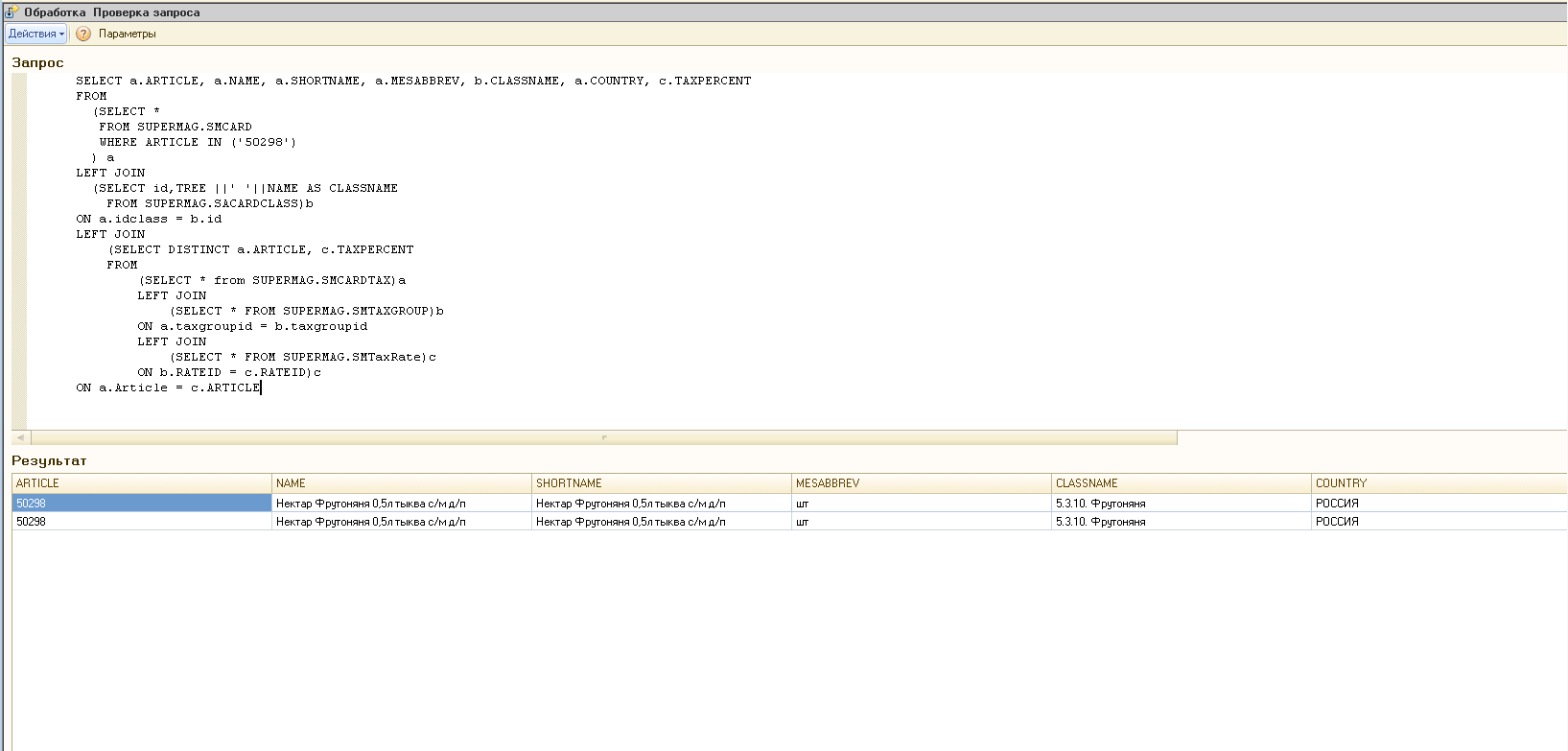Select the highlighted 50298 cell in first row
The width and height of the screenshot is (1568, 751).
click(142, 503)
